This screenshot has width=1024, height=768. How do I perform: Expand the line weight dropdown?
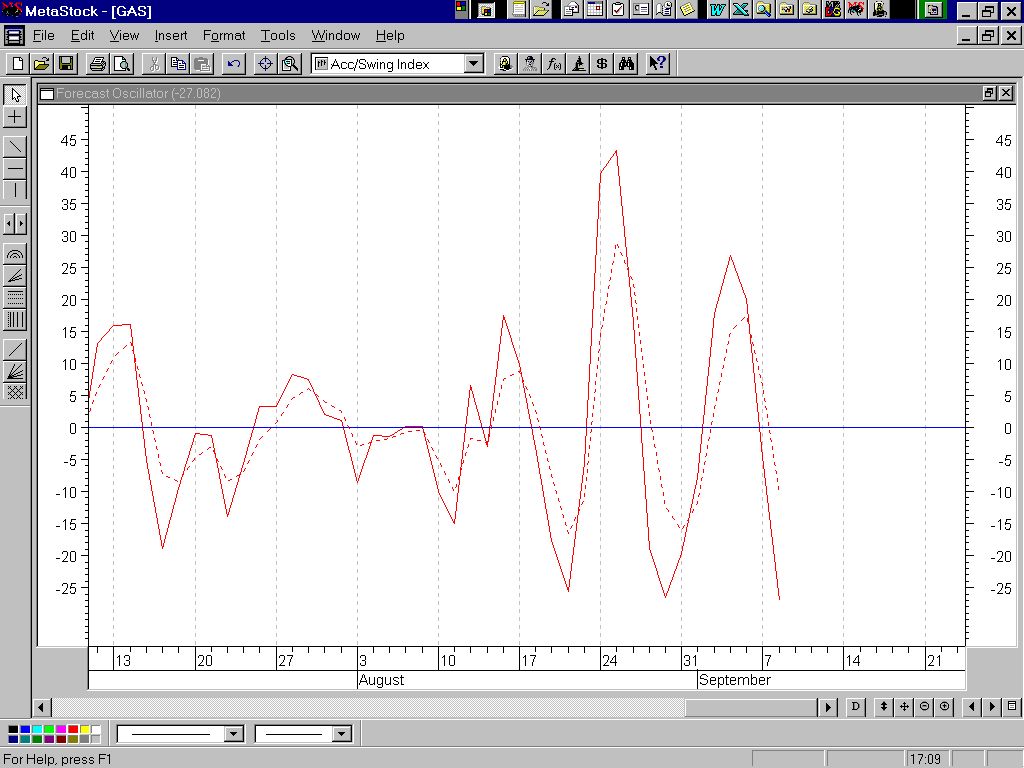click(x=342, y=734)
